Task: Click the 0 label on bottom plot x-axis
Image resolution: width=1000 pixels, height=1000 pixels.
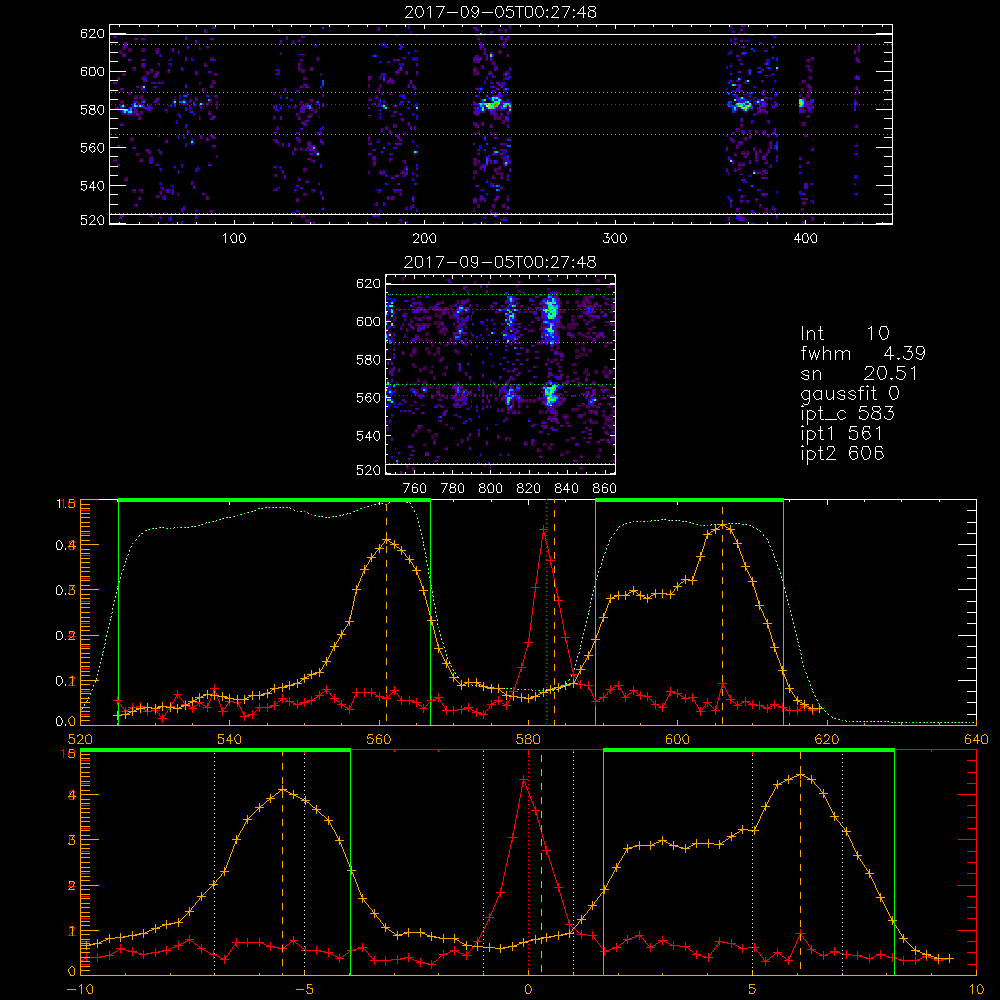Action: click(x=528, y=990)
